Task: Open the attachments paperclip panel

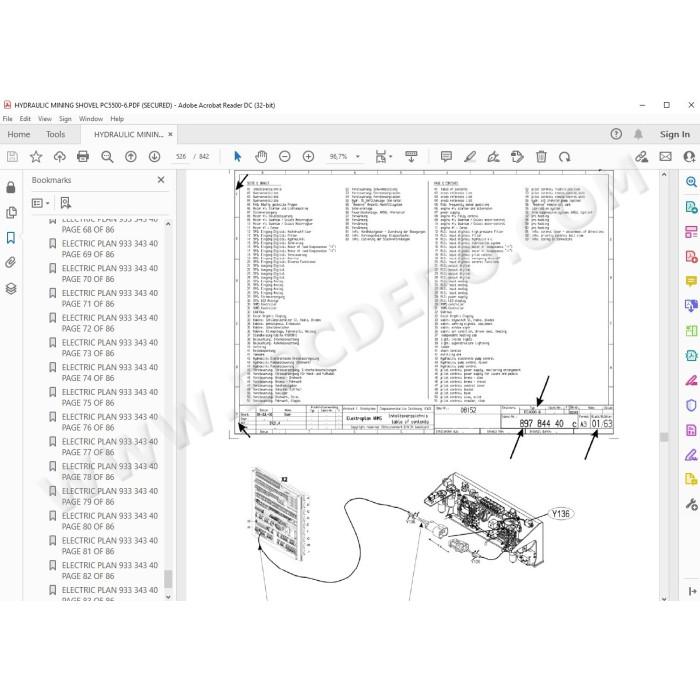Action: click(x=11, y=262)
